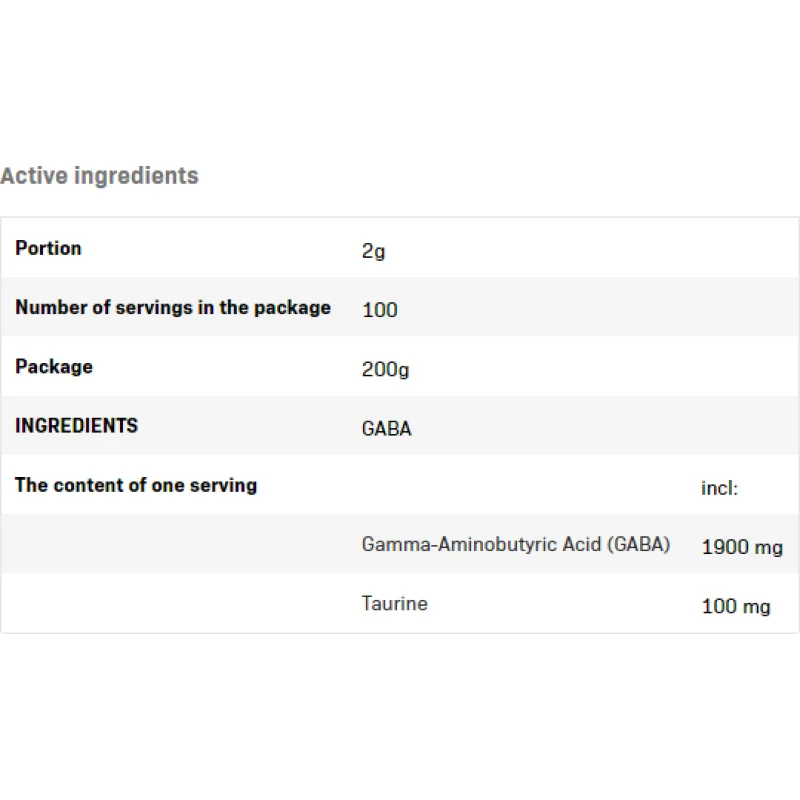Click the 100 mg Taurine amount
Viewport: 800px width, 800px height.
pyautogui.click(x=736, y=606)
